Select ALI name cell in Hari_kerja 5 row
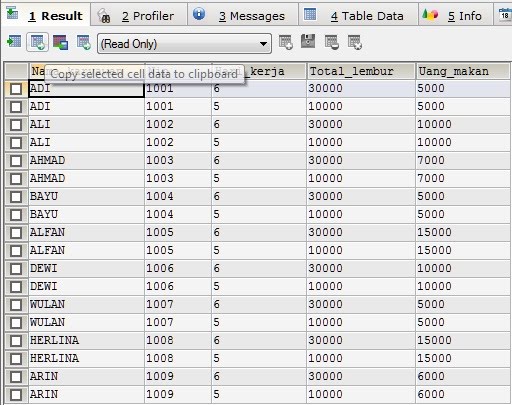 point(86,142)
